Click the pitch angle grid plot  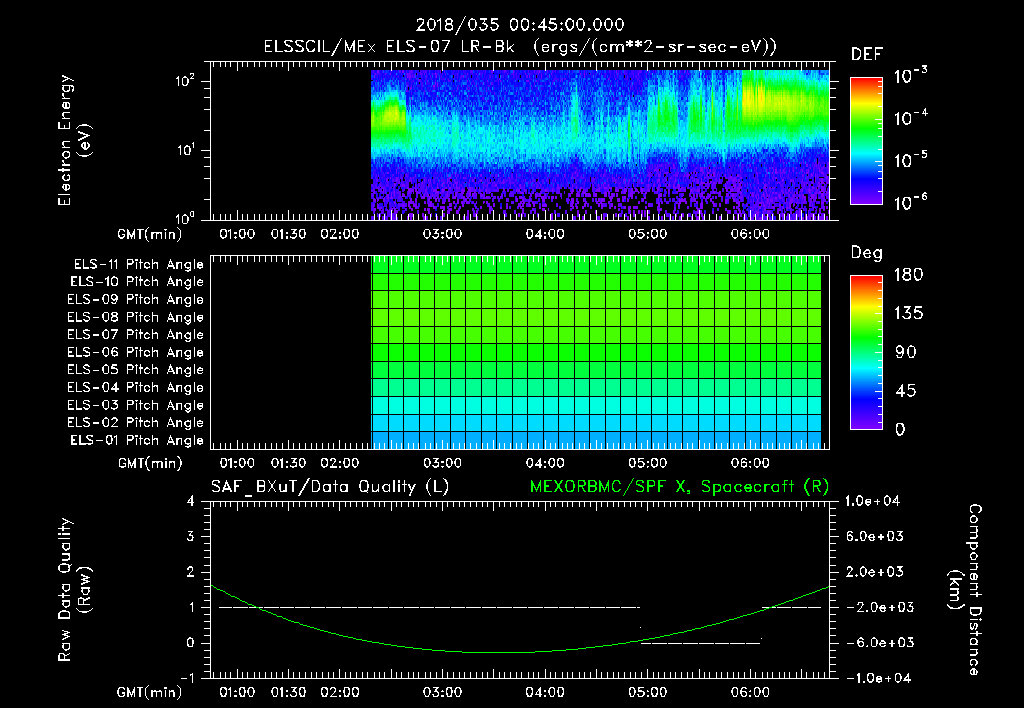[x=520, y=352]
